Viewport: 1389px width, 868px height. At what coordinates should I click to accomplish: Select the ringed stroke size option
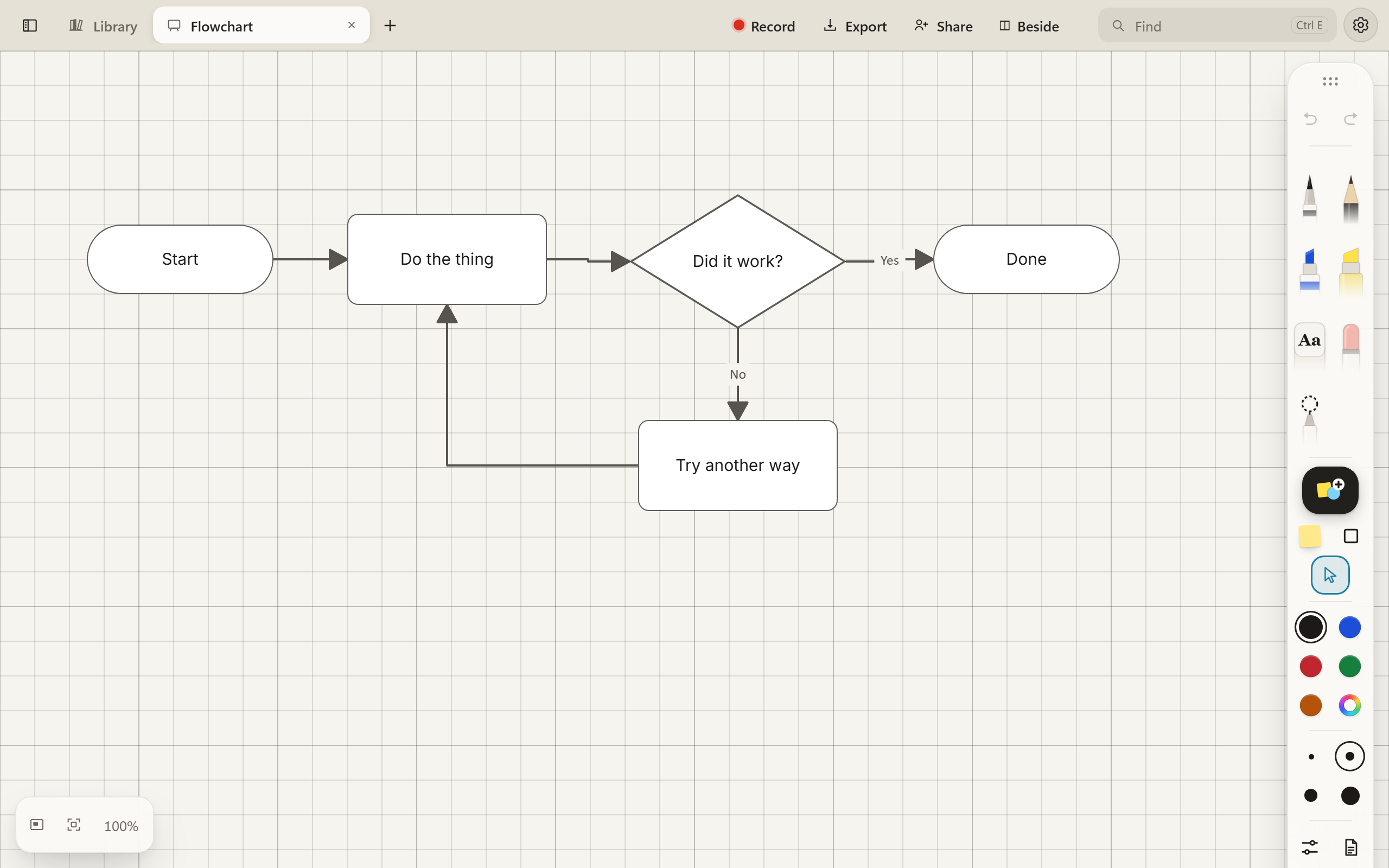click(1349, 757)
